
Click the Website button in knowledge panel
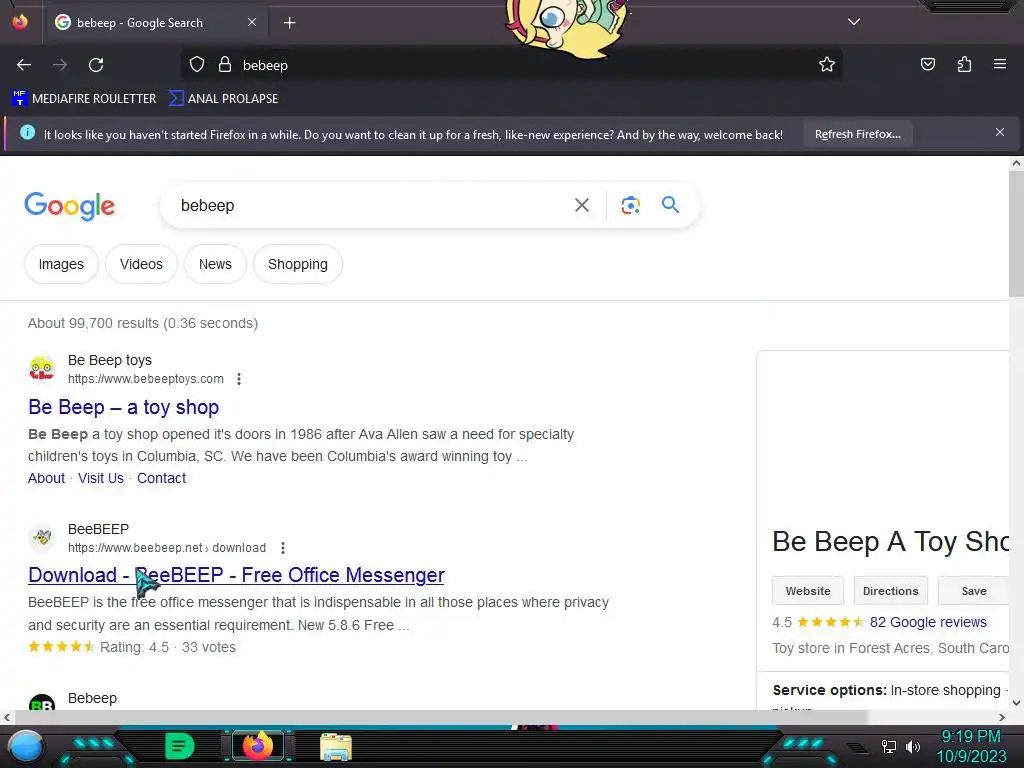(808, 591)
